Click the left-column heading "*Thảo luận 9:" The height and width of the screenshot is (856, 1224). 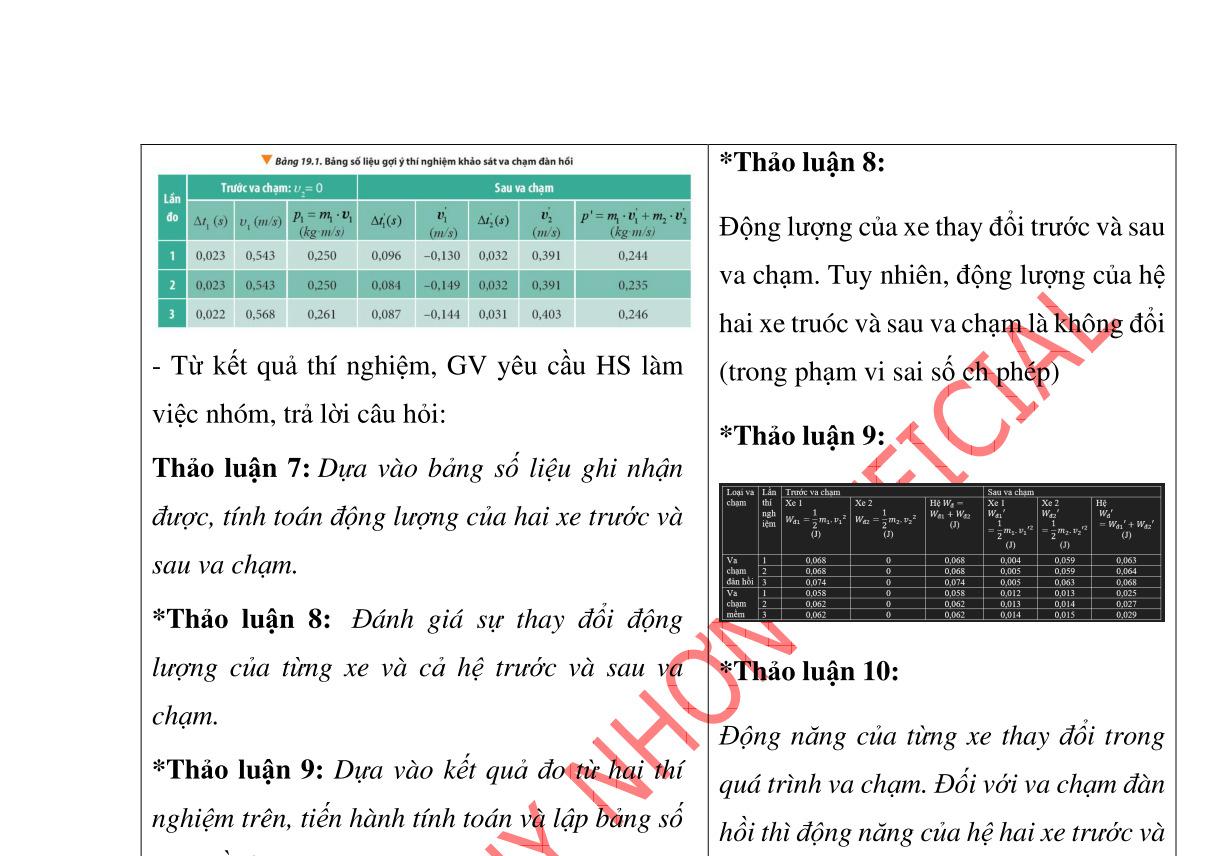tap(239, 770)
